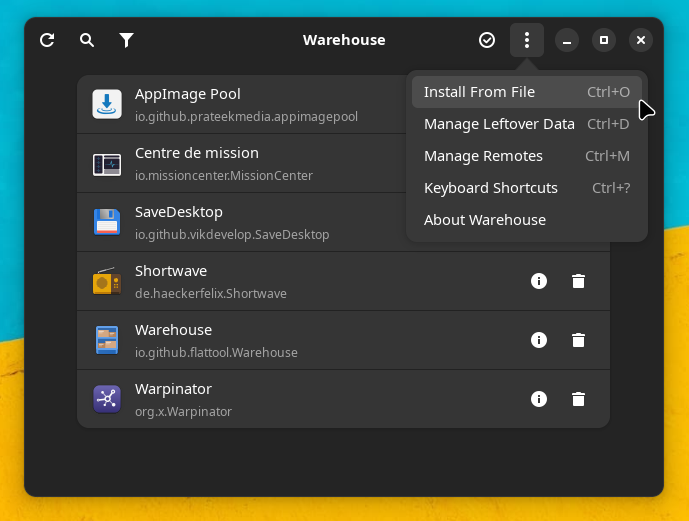Delete Warpinator using trash icon
The width and height of the screenshot is (689, 521).
(578, 399)
